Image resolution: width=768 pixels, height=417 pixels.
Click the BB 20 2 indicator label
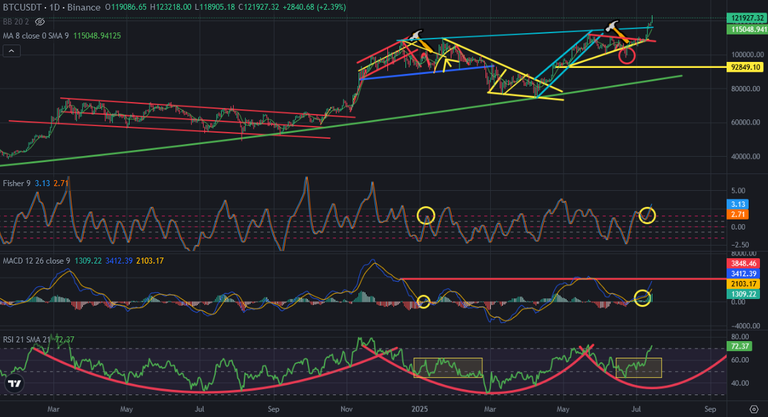pos(16,22)
